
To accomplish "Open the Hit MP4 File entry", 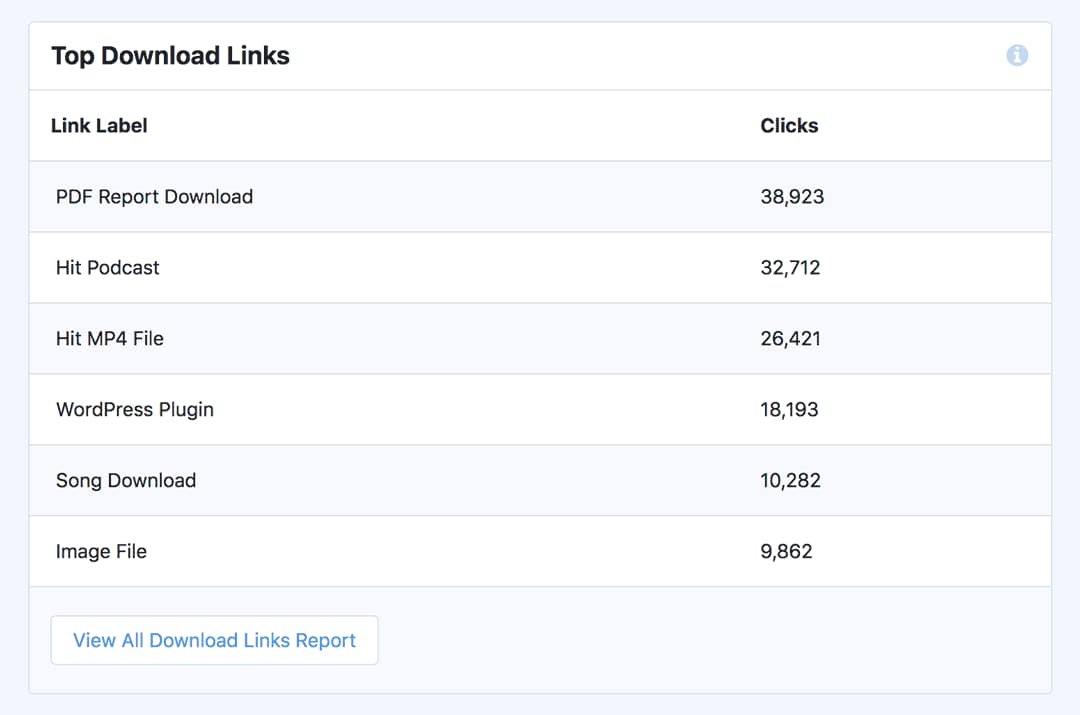I will click(108, 338).
